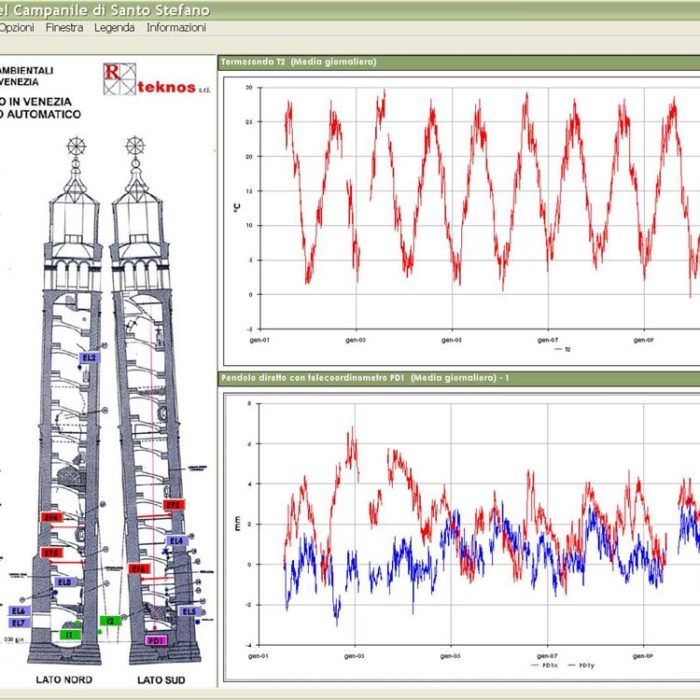Select the EL2 sensor on the north tower
This screenshot has height=700, width=700.
(x=89, y=357)
